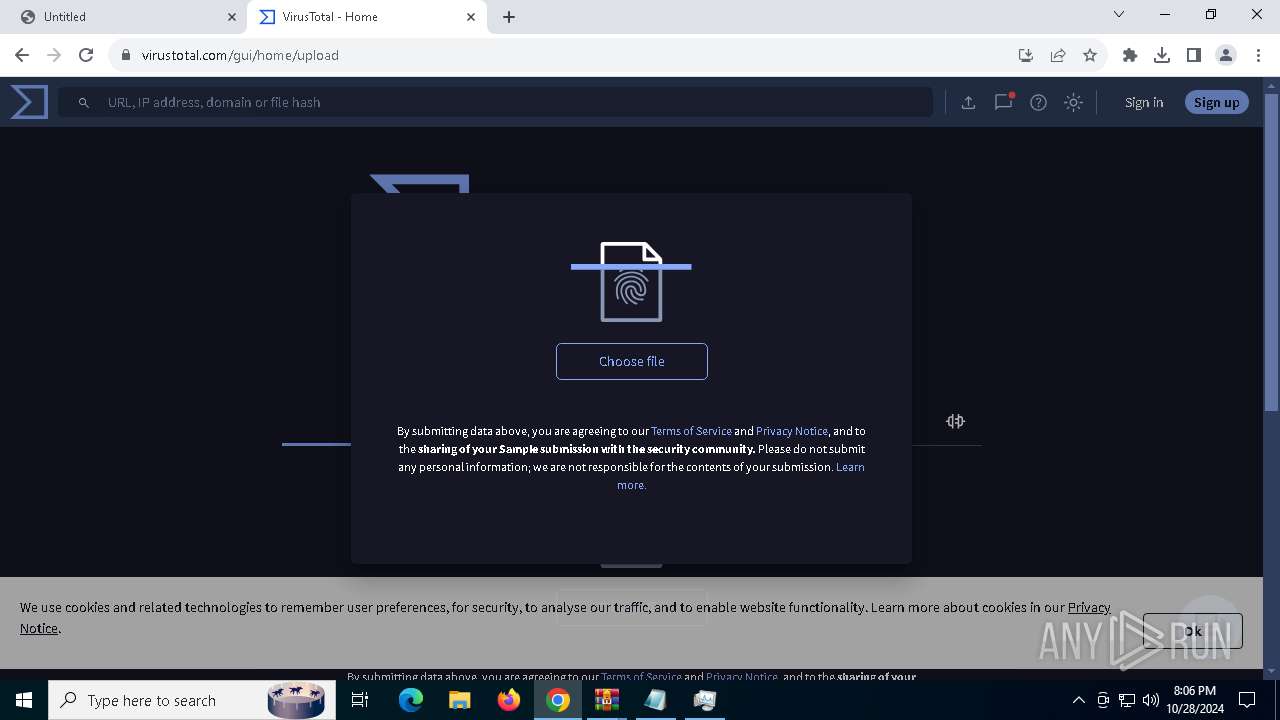This screenshot has width=1280, height=720.
Task: Open the Privacy Notice link in dialog
Action: [792, 431]
